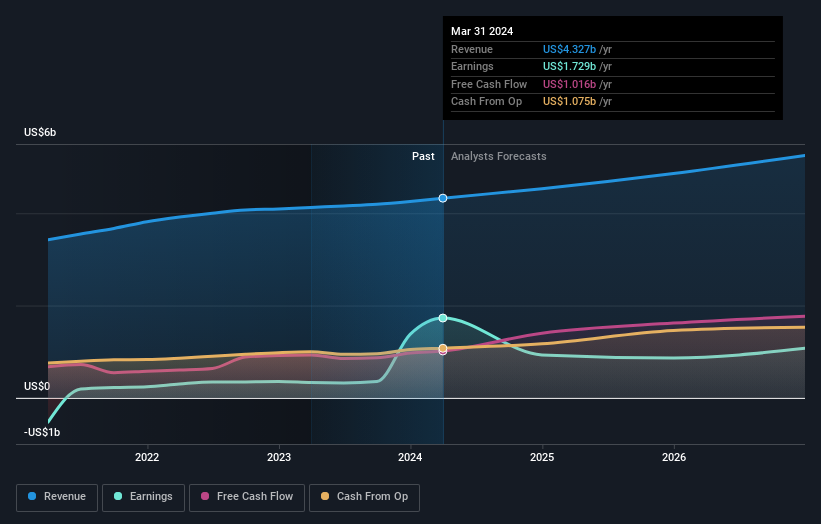The height and width of the screenshot is (524, 821).
Task: Click the Revenue row label in tooltip
Action: click(x=472, y=49)
